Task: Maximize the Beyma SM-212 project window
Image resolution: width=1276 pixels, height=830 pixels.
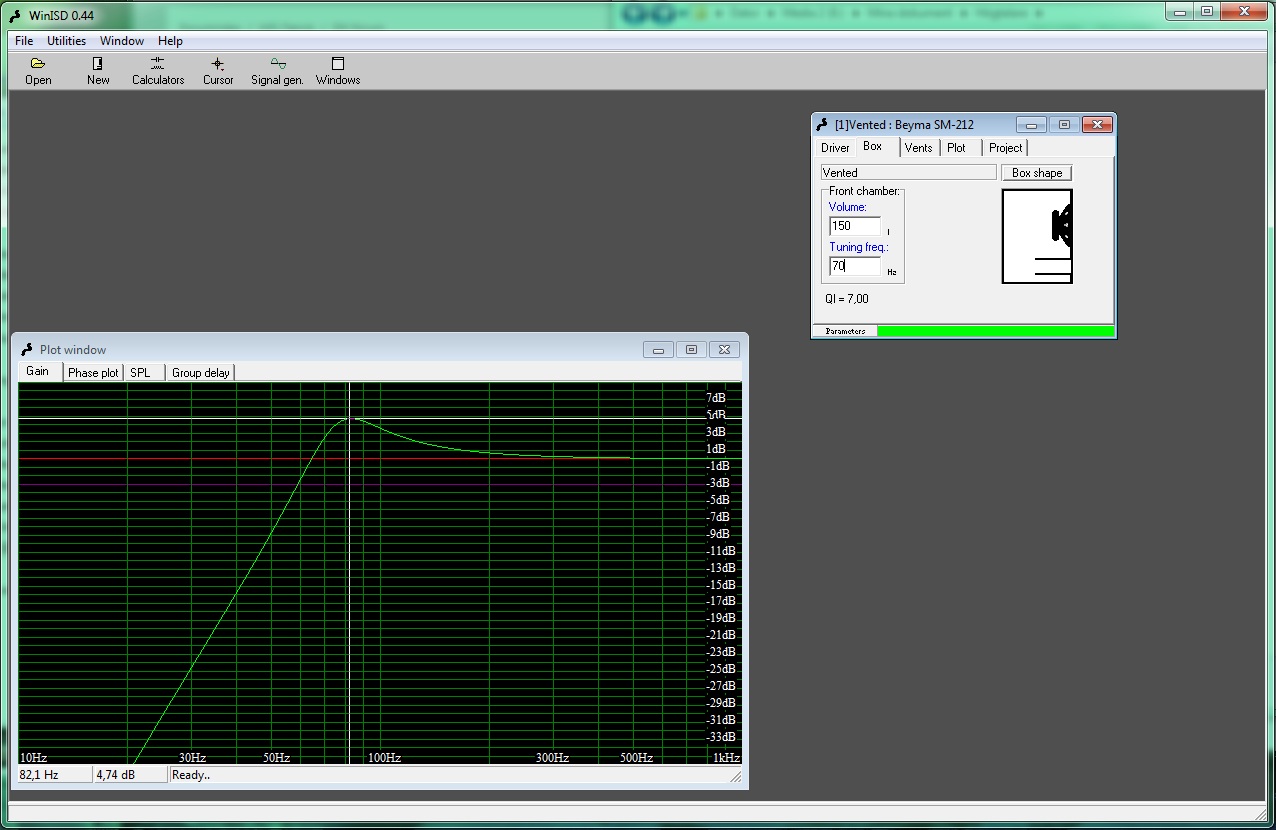Action: (x=1064, y=125)
